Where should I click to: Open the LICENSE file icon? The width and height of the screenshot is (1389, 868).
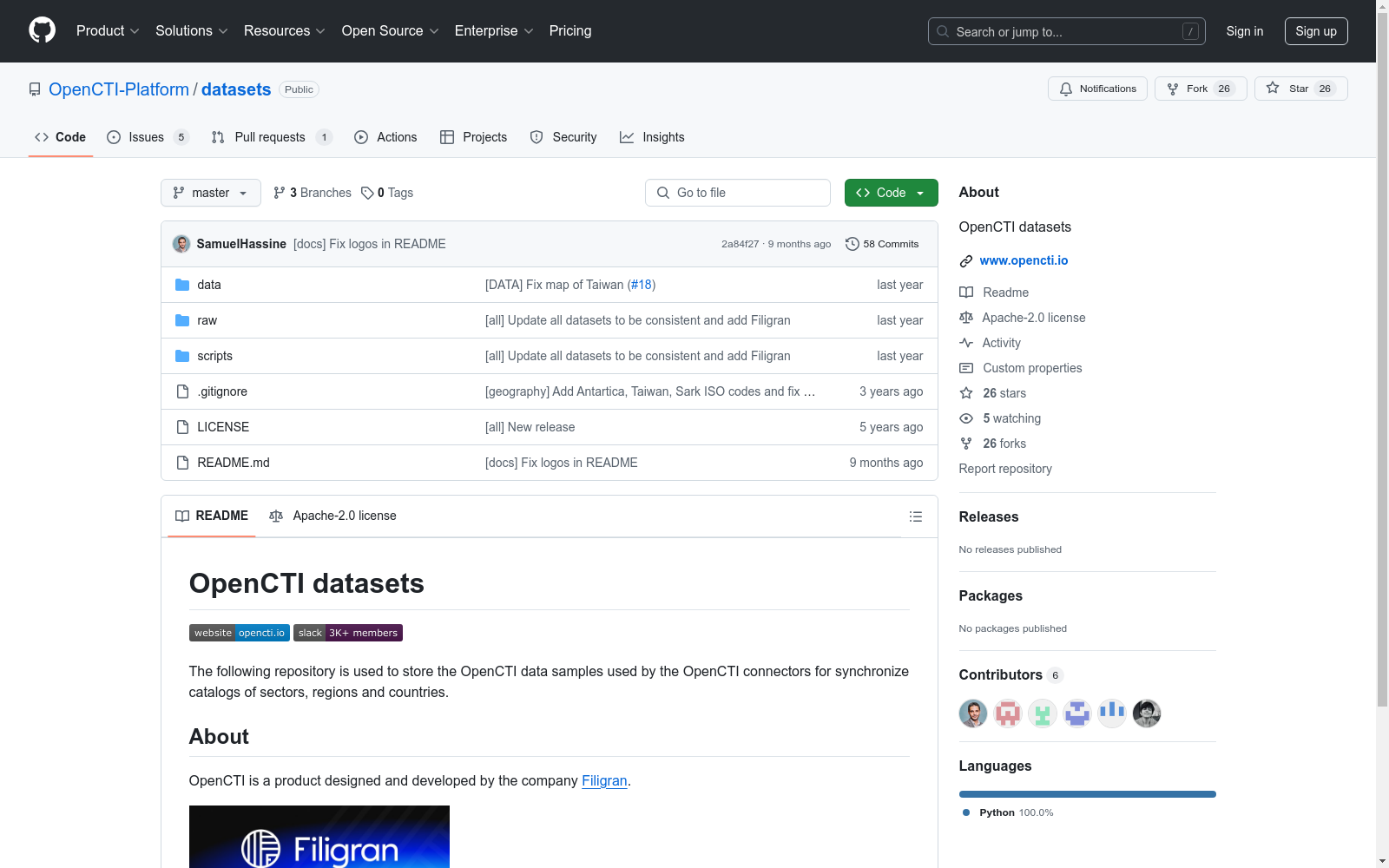tap(182, 427)
